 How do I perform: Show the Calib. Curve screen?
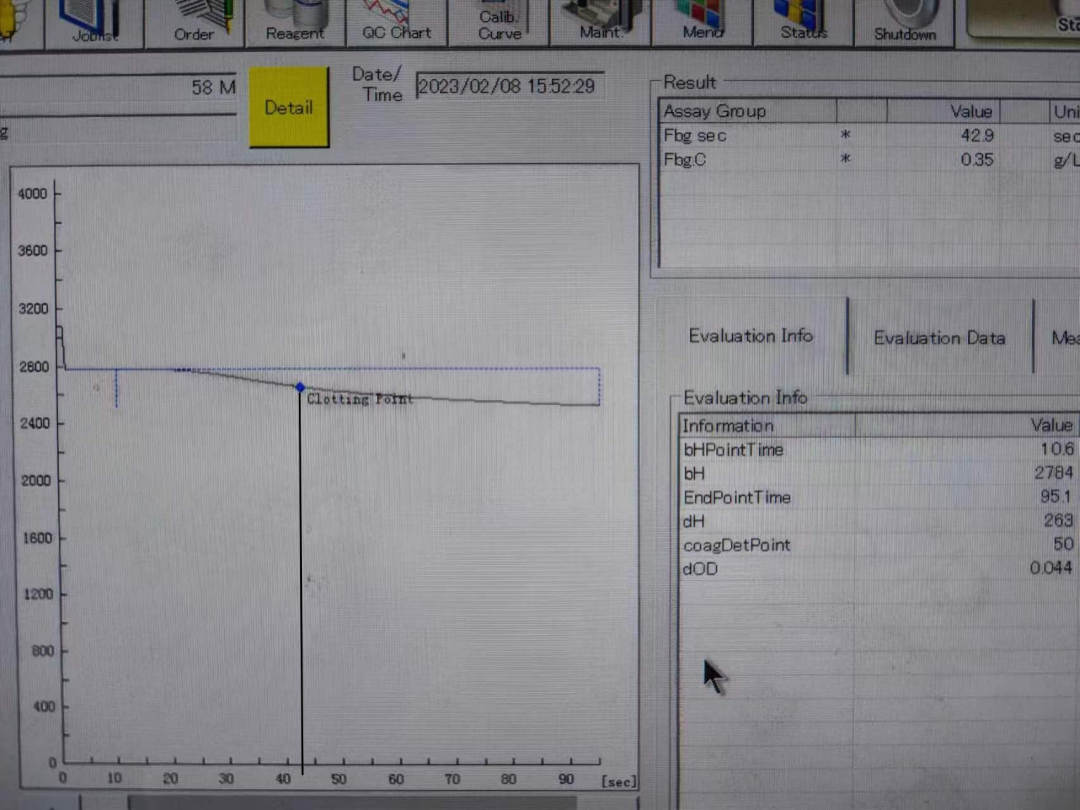pyautogui.click(x=499, y=22)
